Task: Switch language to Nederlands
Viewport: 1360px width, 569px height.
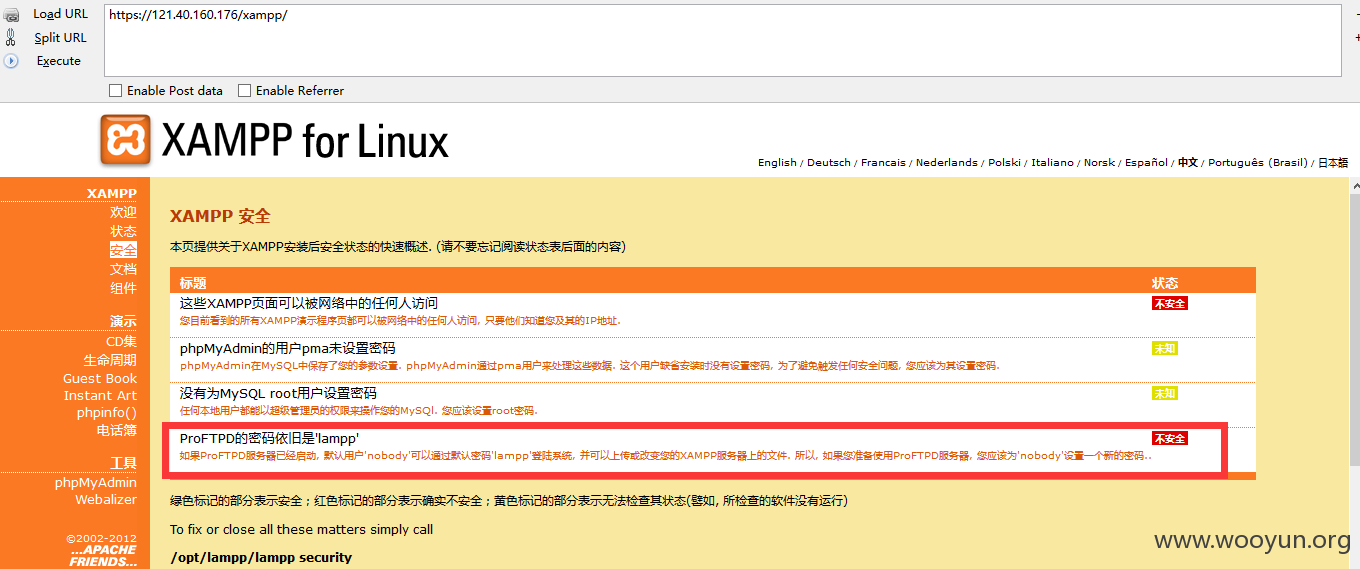Action: point(947,162)
